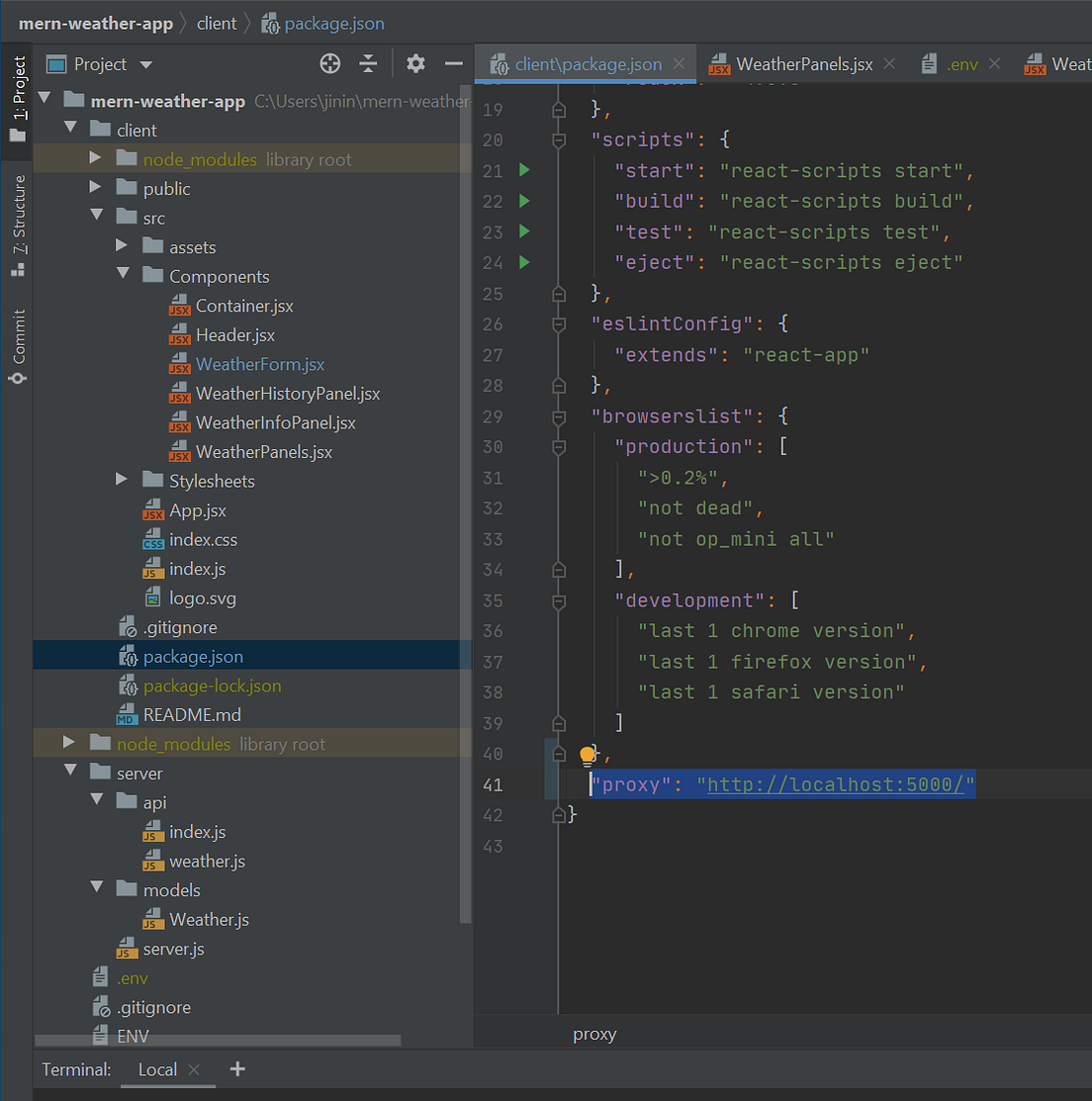1092x1101 pixels.
Task: Click the Project panel horizontal scrollbar
Action: click(x=218, y=1040)
